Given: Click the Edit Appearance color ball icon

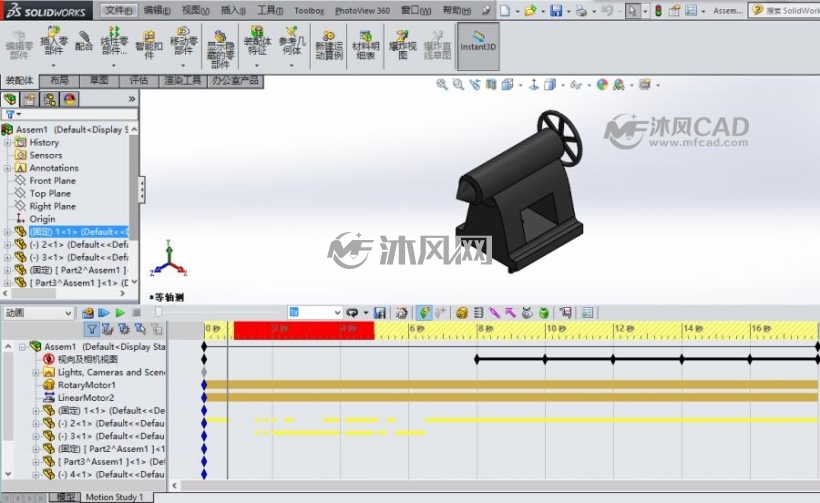Looking at the screenshot, I should (x=602, y=84).
